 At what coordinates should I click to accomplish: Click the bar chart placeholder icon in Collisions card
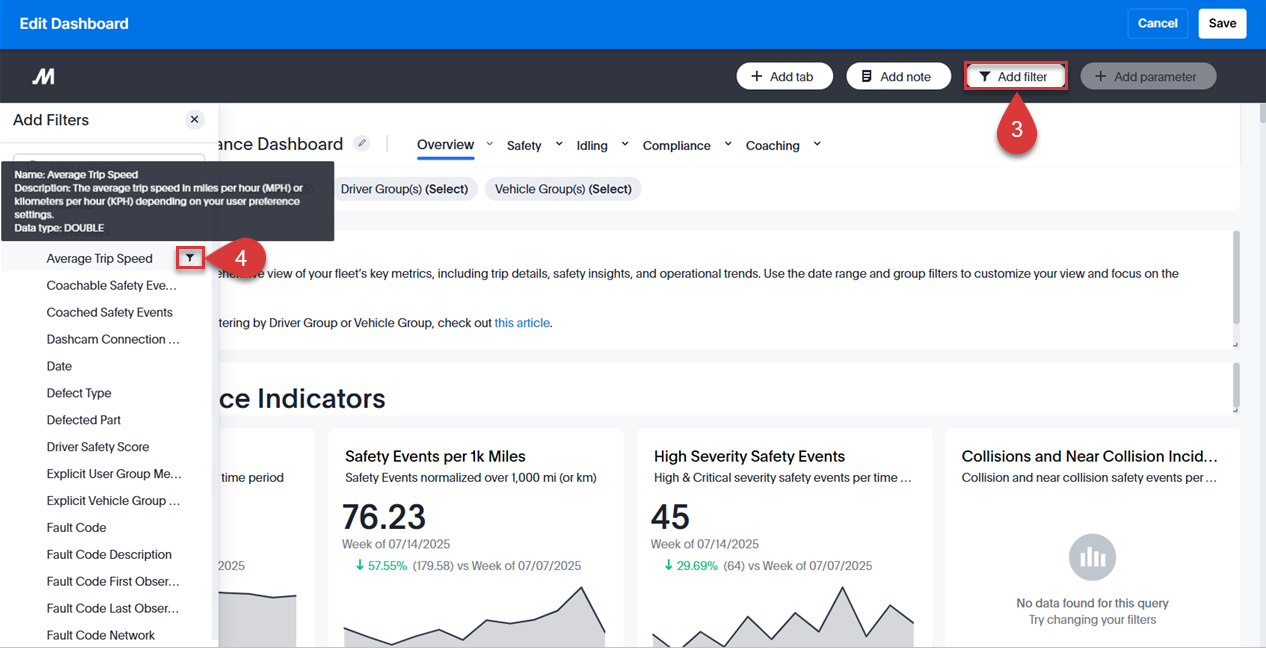(x=1091, y=557)
